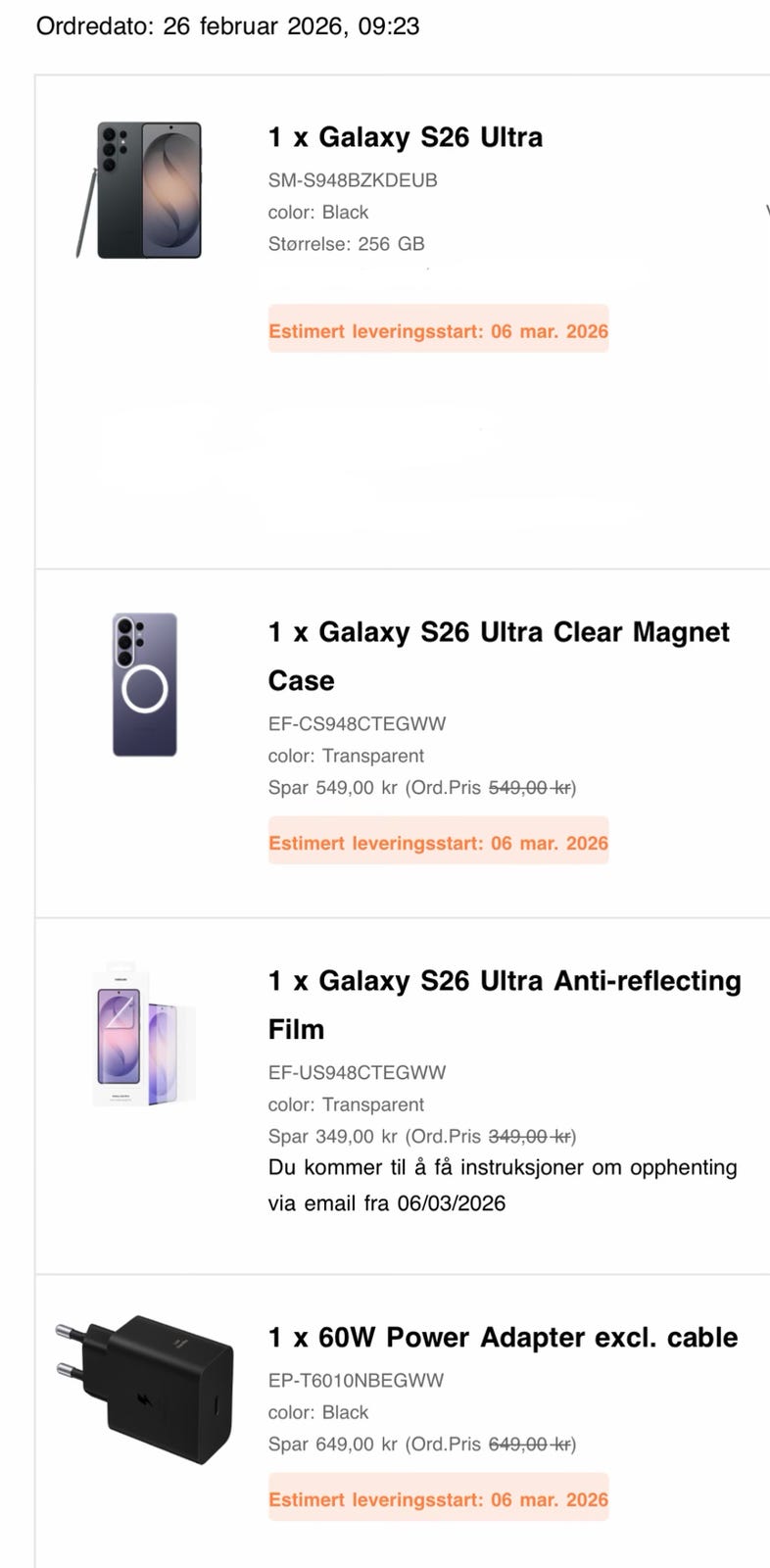Image resolution: width=770 pixels, height=1568 pixels.
Task: Click the delivery estimate badge under the phone
Action: (438, 331)
